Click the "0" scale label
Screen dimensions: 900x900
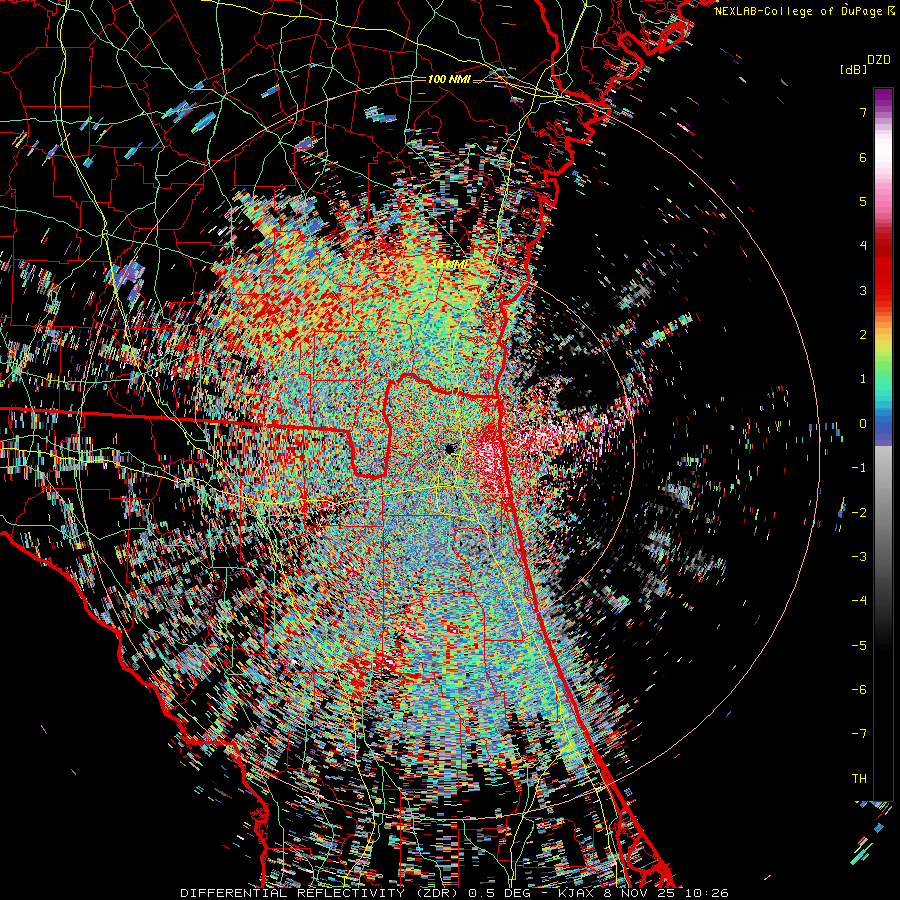coord(863,424)
